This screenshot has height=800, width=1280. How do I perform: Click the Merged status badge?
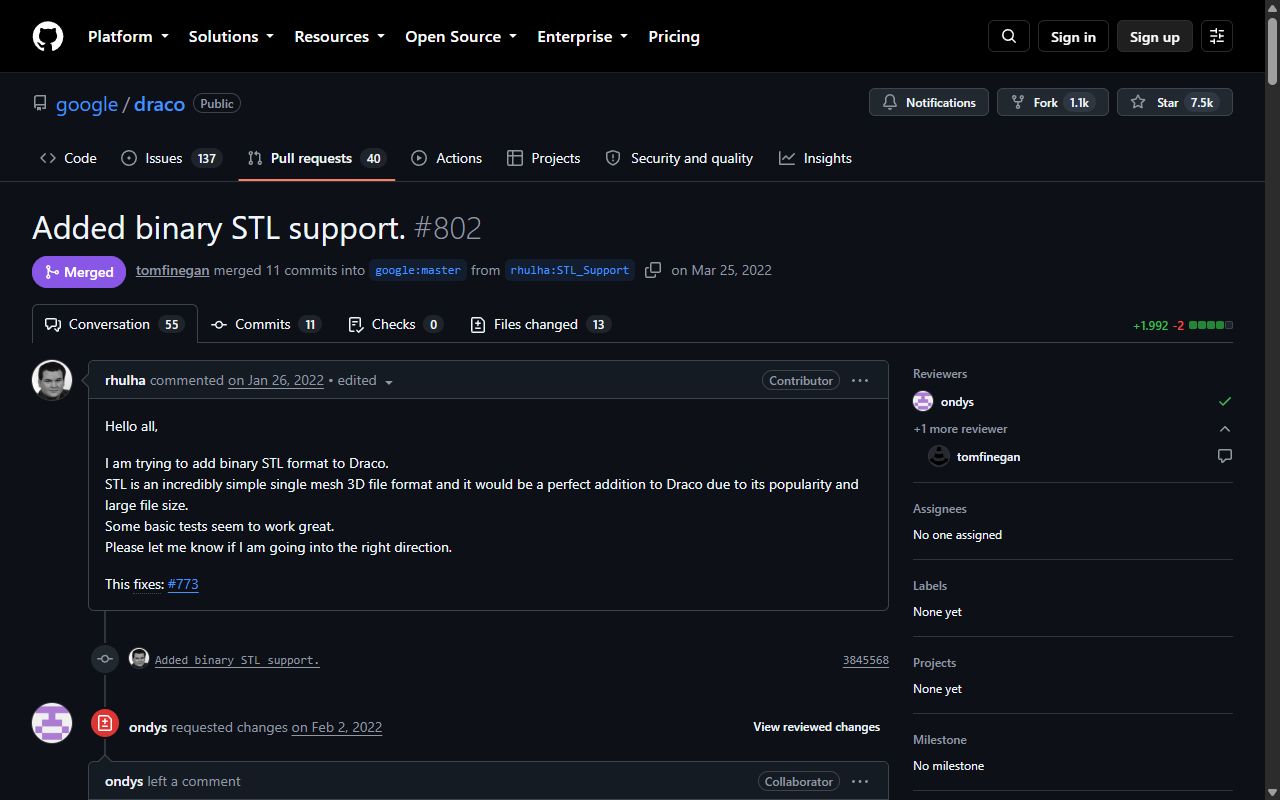[x=79, y=272]
